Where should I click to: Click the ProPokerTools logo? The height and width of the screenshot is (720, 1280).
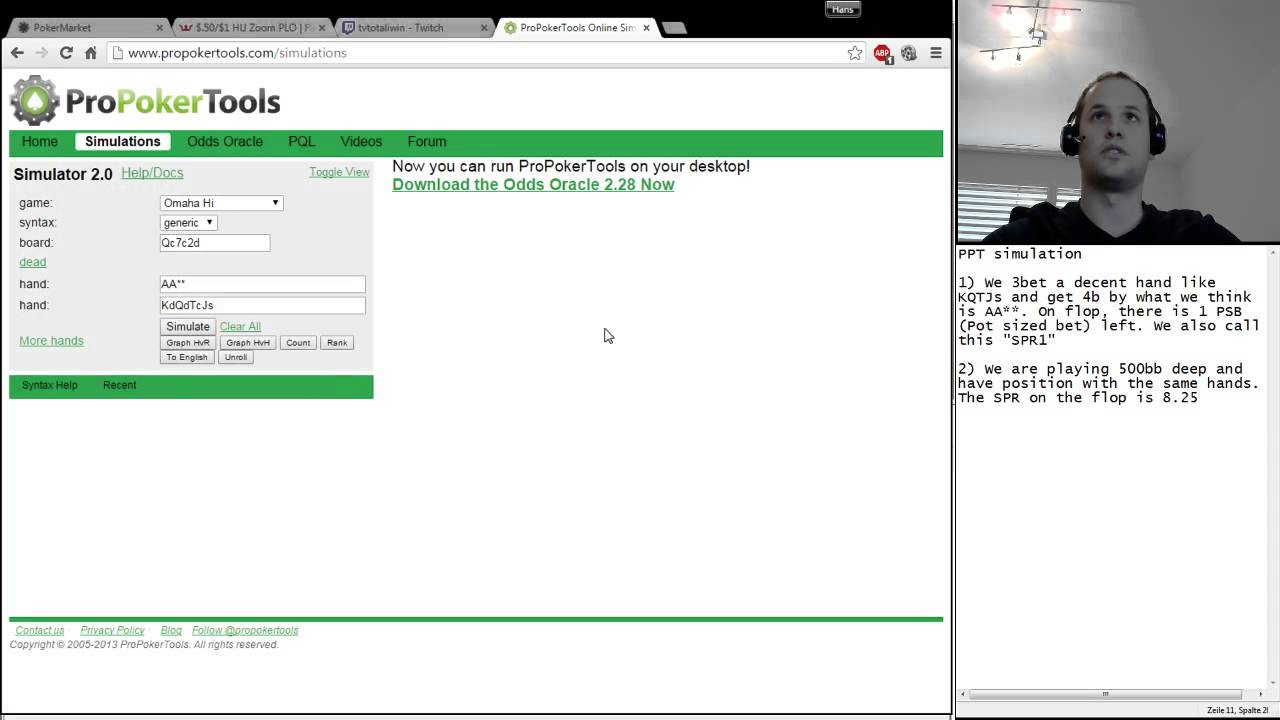(146, 101)
